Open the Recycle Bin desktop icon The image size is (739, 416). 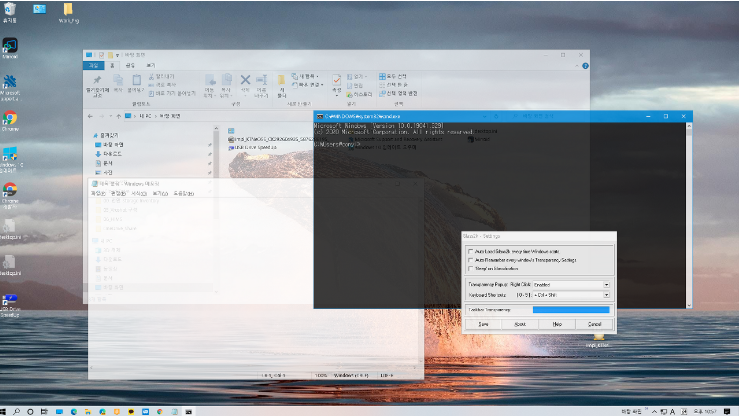point(10,10)
